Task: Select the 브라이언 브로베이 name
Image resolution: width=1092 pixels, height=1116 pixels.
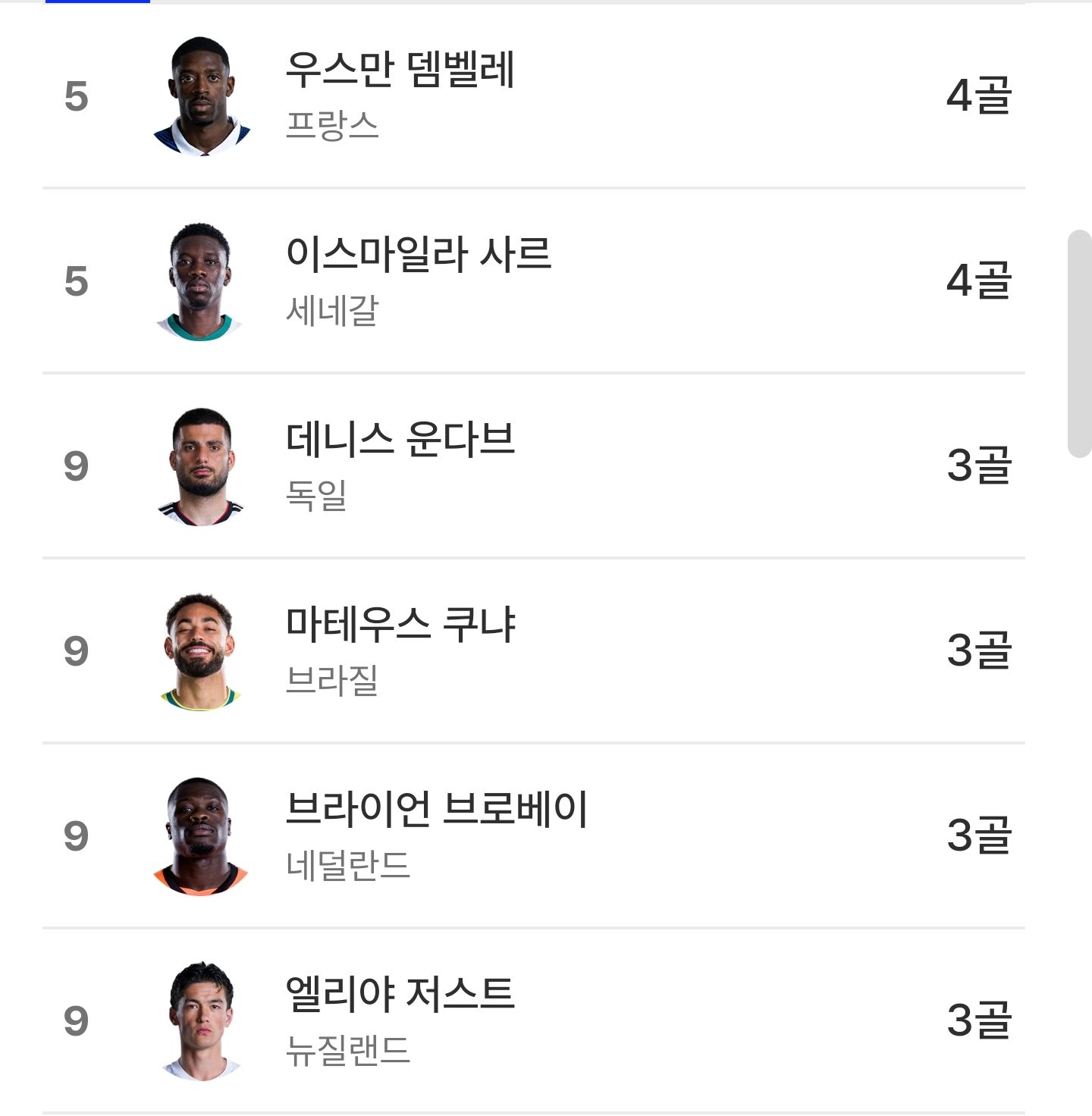Action: coord(437,809)
